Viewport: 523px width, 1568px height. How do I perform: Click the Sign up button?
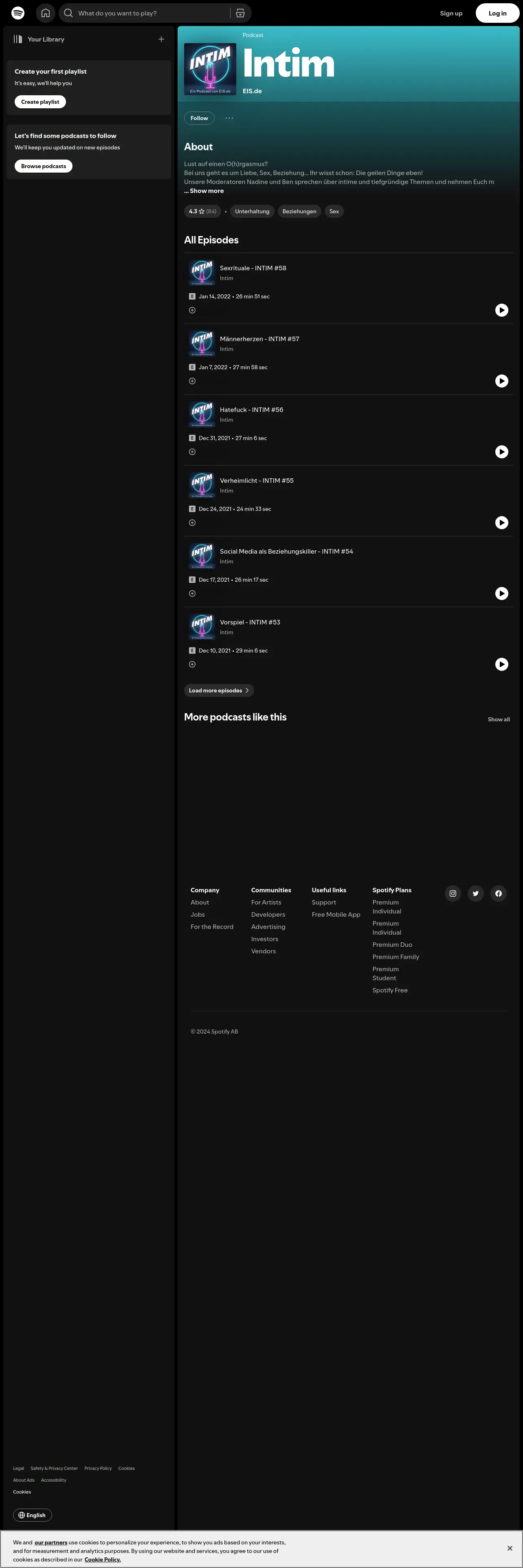(x=451, y=13)
